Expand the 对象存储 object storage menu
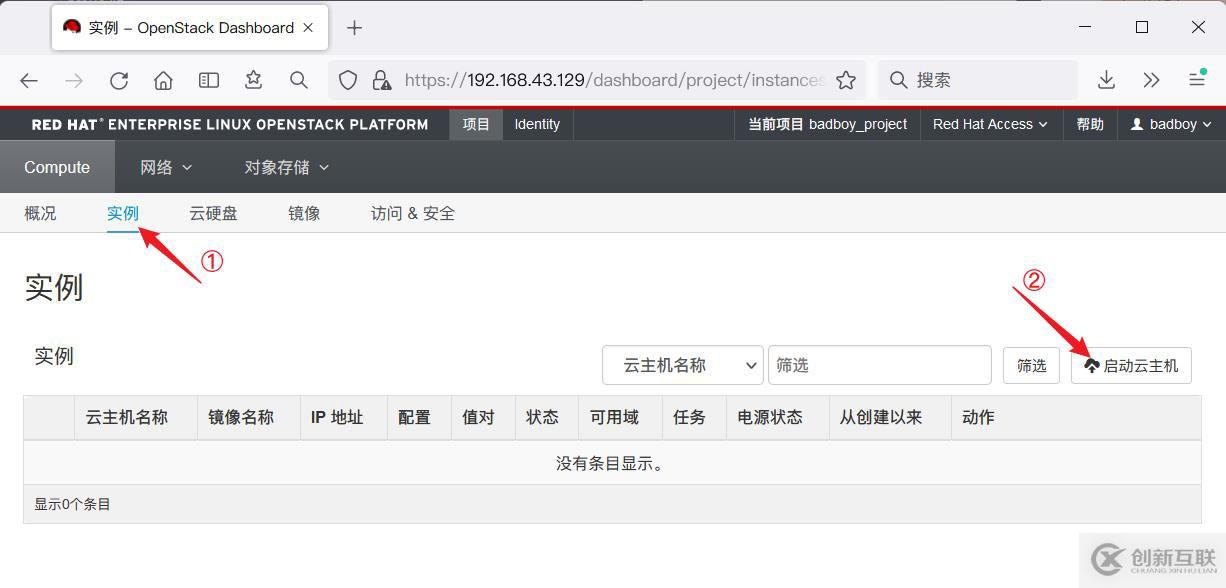1226x588 pixels. (x=287, y=167)
